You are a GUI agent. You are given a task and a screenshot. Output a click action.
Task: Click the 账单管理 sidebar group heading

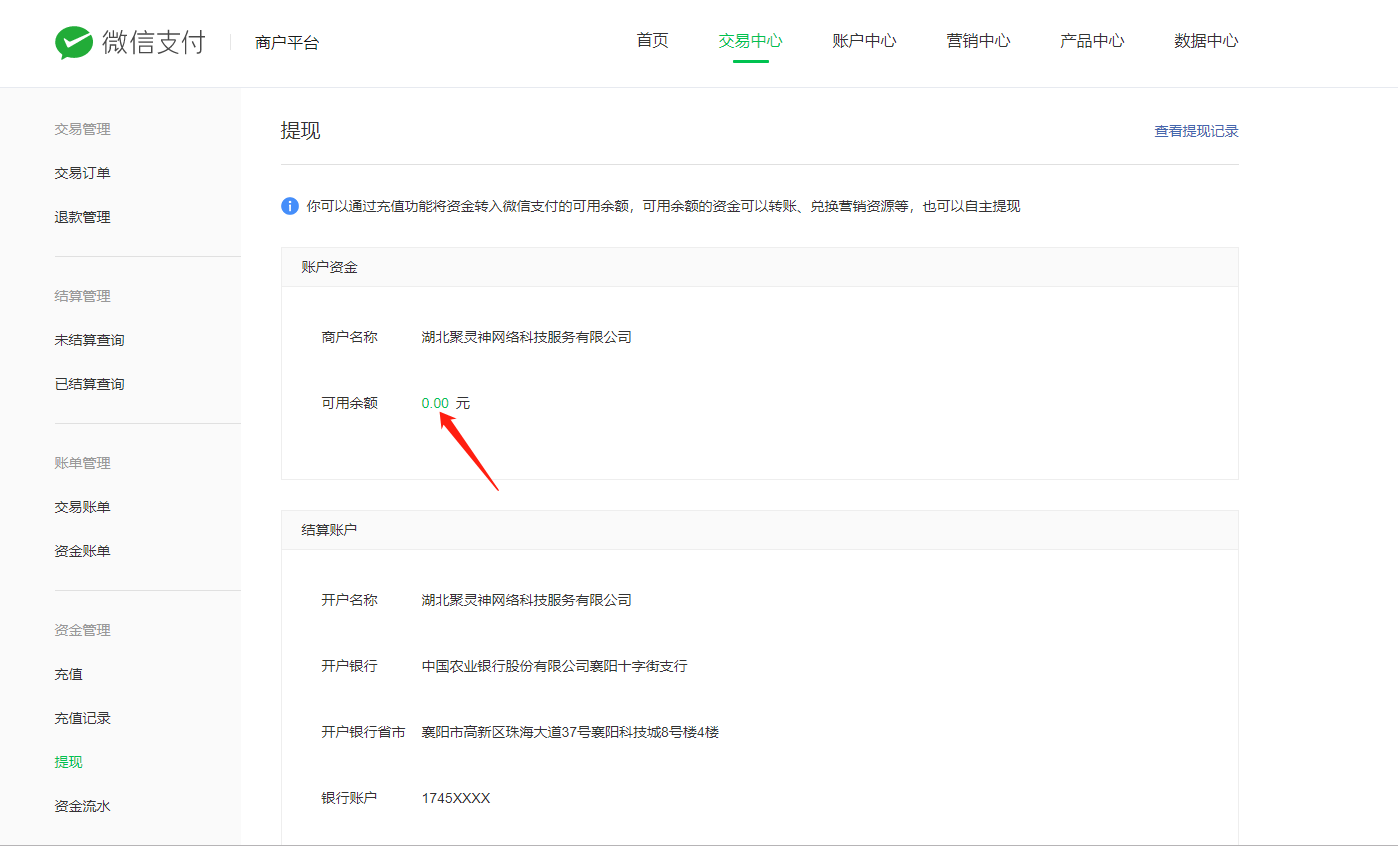pyautogui.click(x=82, y=463)
